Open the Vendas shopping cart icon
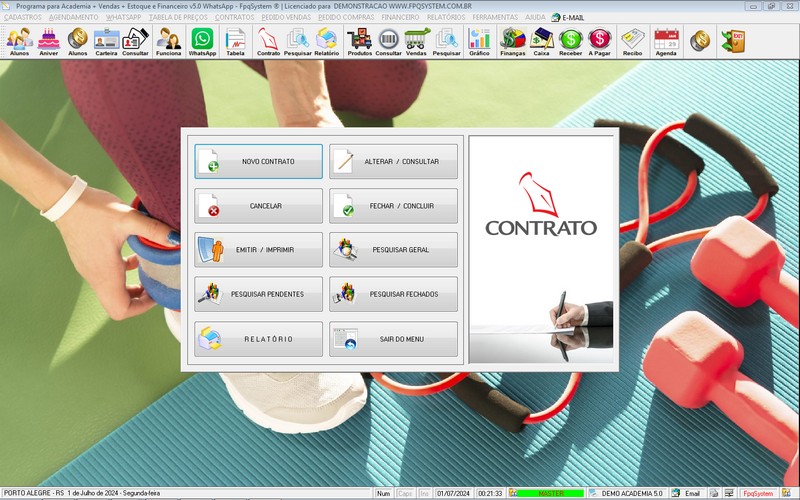 tap(416, 41)
